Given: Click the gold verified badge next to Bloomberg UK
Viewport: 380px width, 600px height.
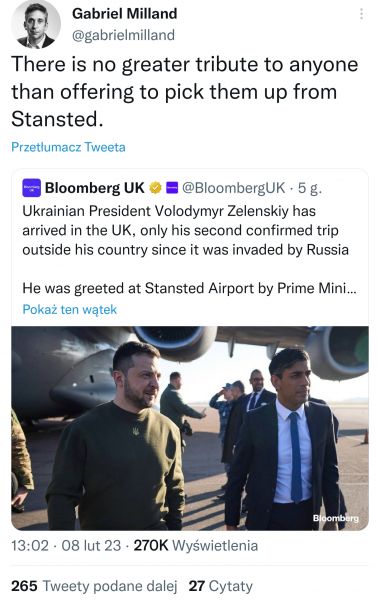Looking at the screenshot, I should [x=155, y=188].
